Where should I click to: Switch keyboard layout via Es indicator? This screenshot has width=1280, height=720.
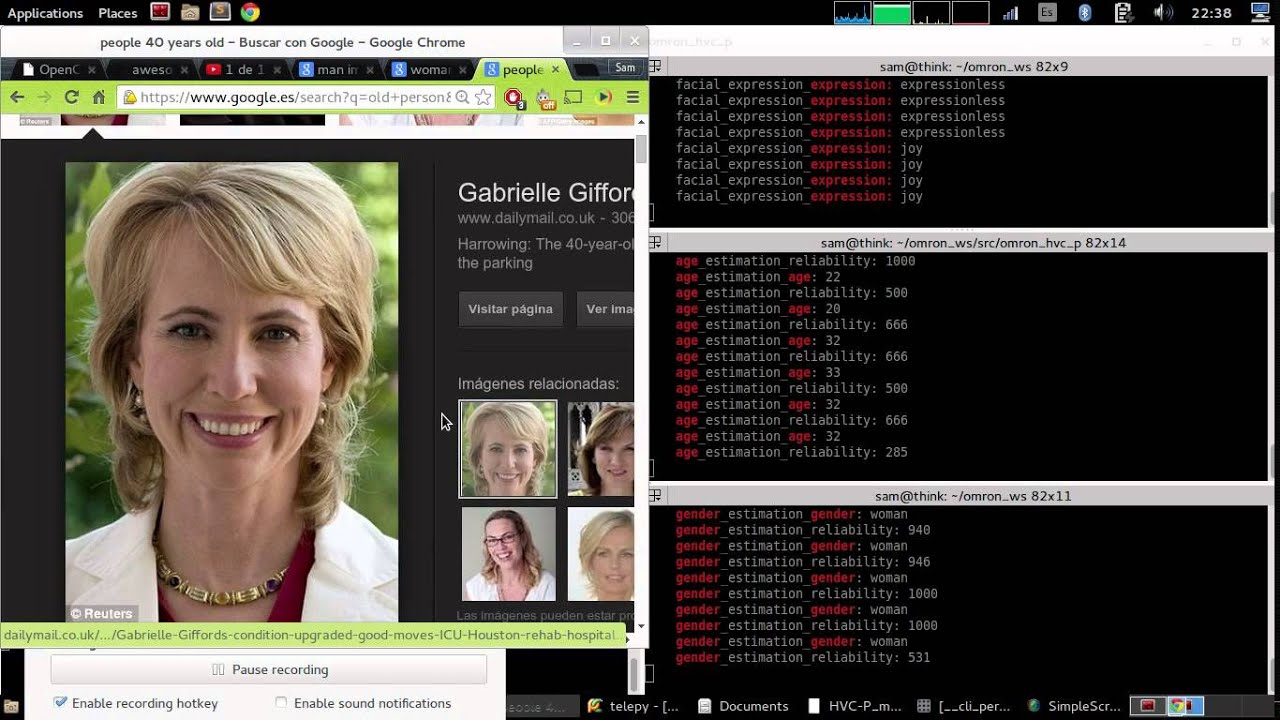click(x=1047, y=12)
